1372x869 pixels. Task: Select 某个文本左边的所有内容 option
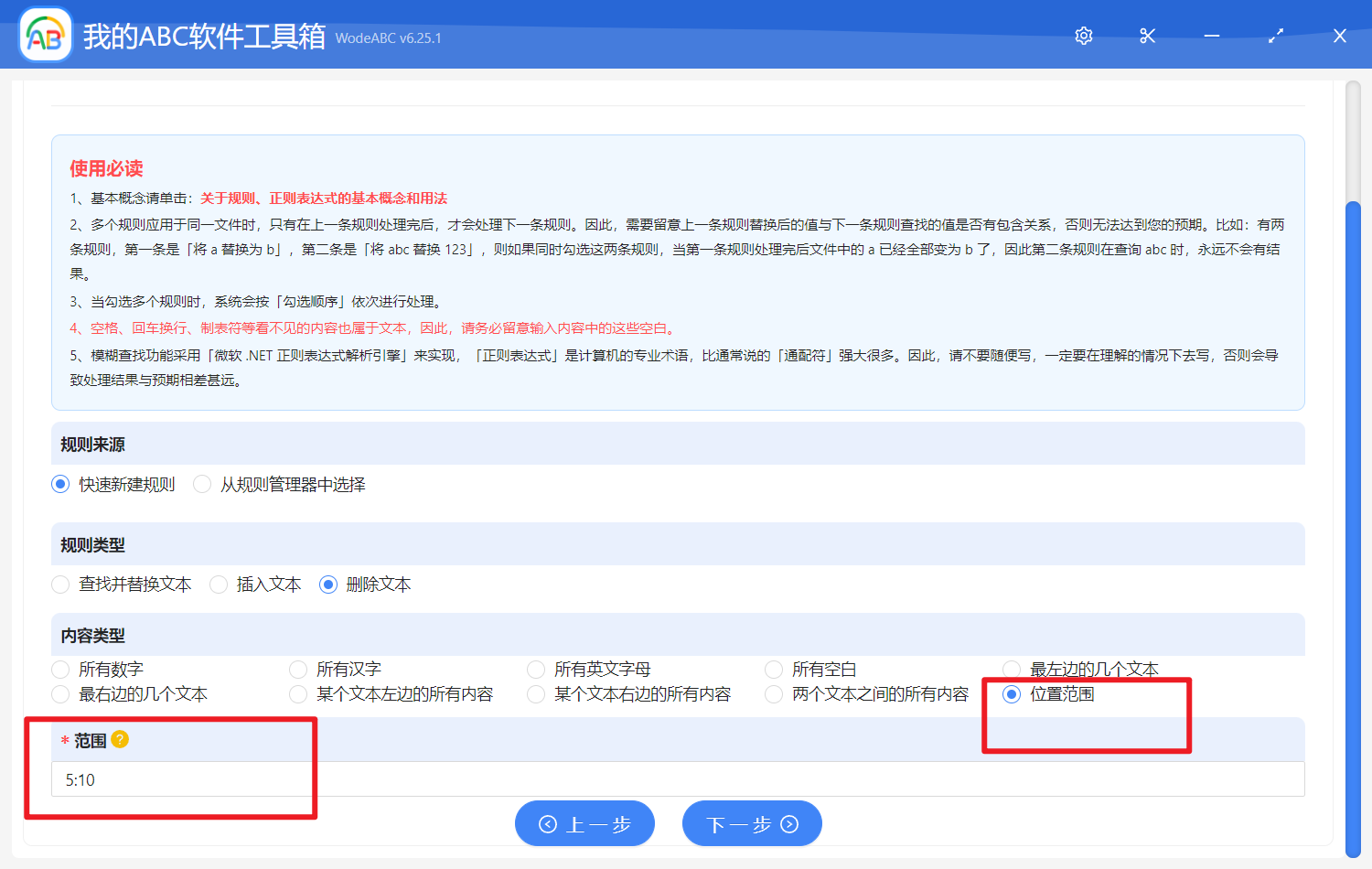[297, 694]
